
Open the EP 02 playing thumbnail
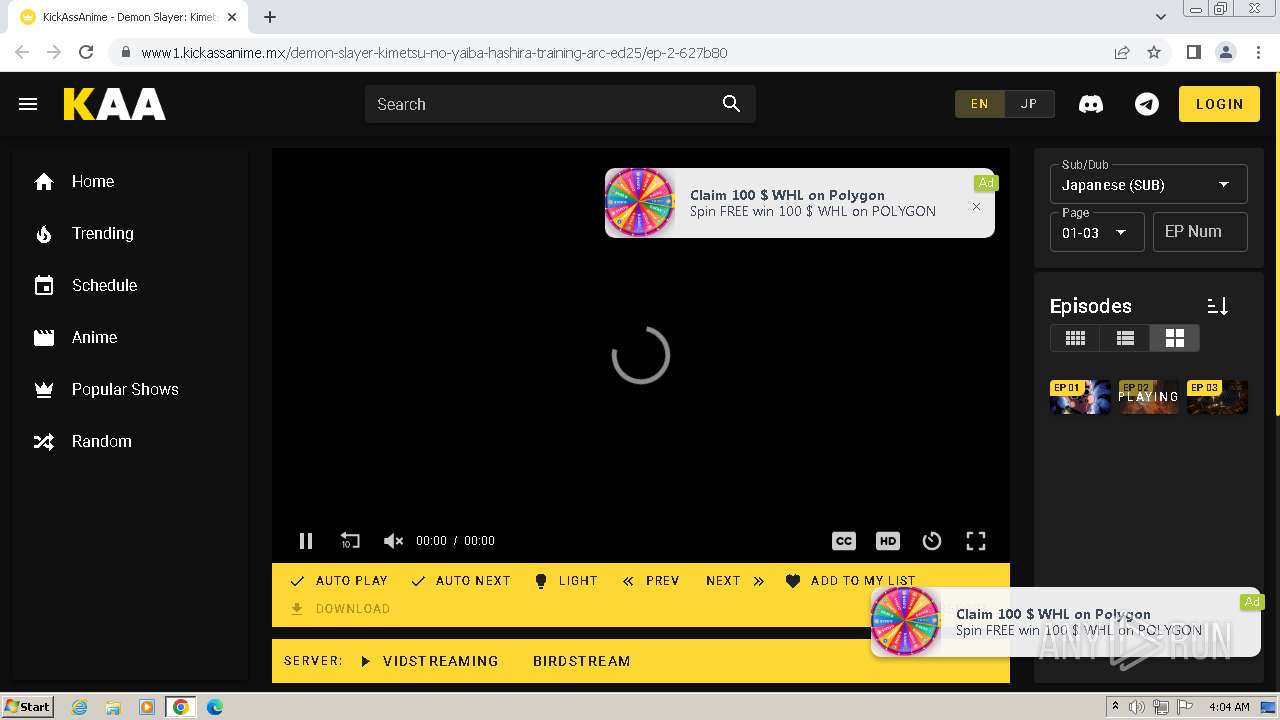1148,397
